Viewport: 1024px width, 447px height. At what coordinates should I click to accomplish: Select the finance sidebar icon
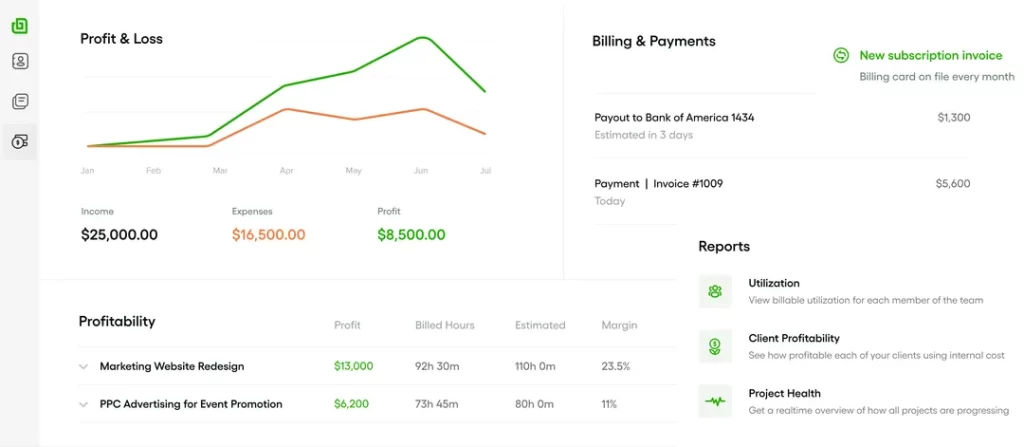click(20, 142)
